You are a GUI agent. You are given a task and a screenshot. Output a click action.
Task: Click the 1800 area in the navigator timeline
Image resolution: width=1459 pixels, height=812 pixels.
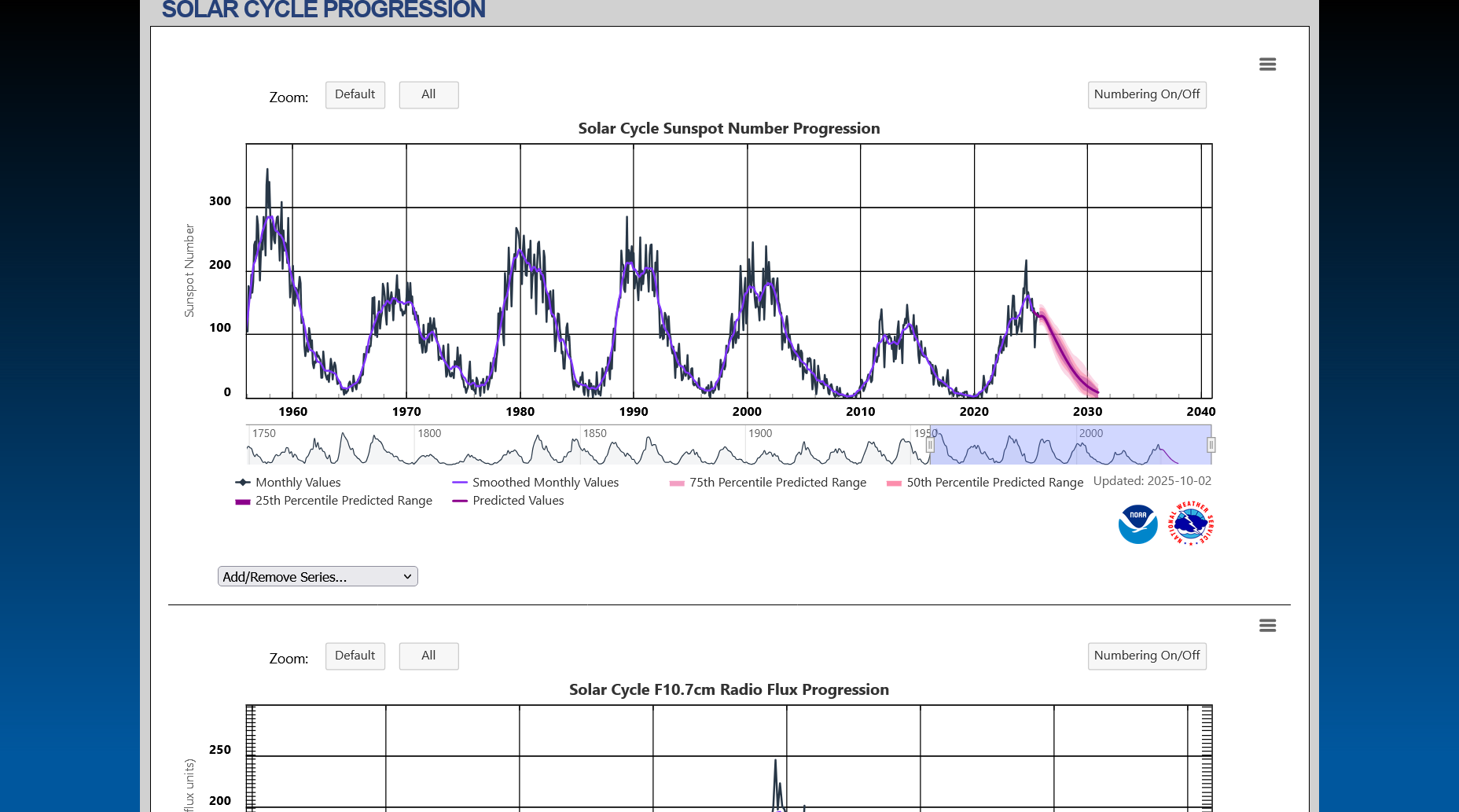(429, 446)
